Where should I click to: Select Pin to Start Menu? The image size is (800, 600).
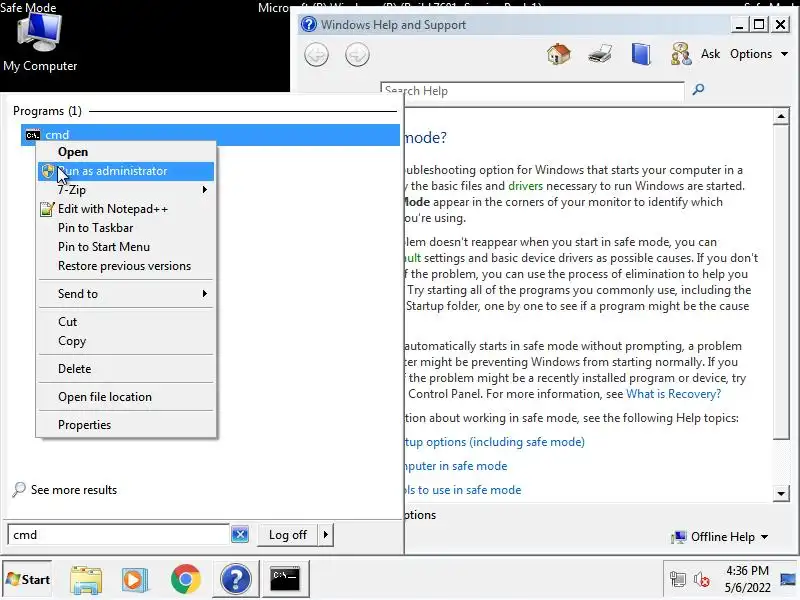pyautogui.click(x=126, y=246)
